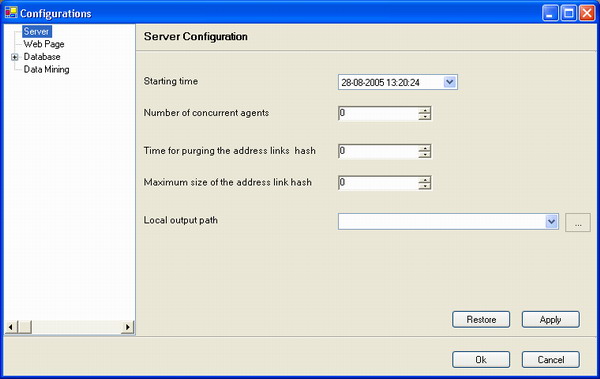The width and height of the screenshot is (600, 379).
Task: Decrease maximum size of address link hash
Action: tap(425, 186)
